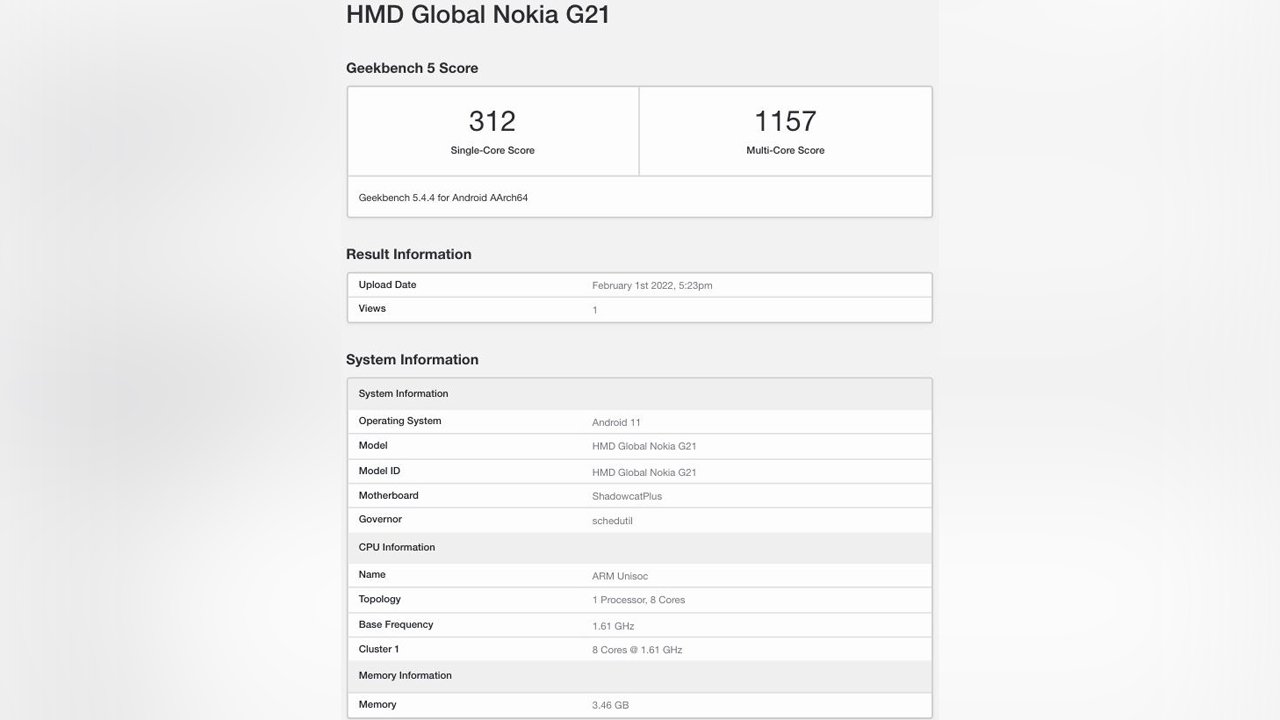Click the Single-Core Score label

pos(492,150)
